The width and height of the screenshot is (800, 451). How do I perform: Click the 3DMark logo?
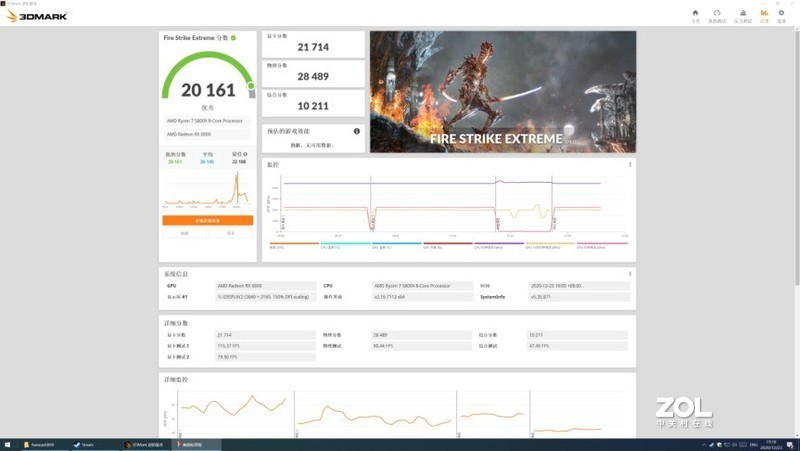pyautogui.click(x=37, y=16)
